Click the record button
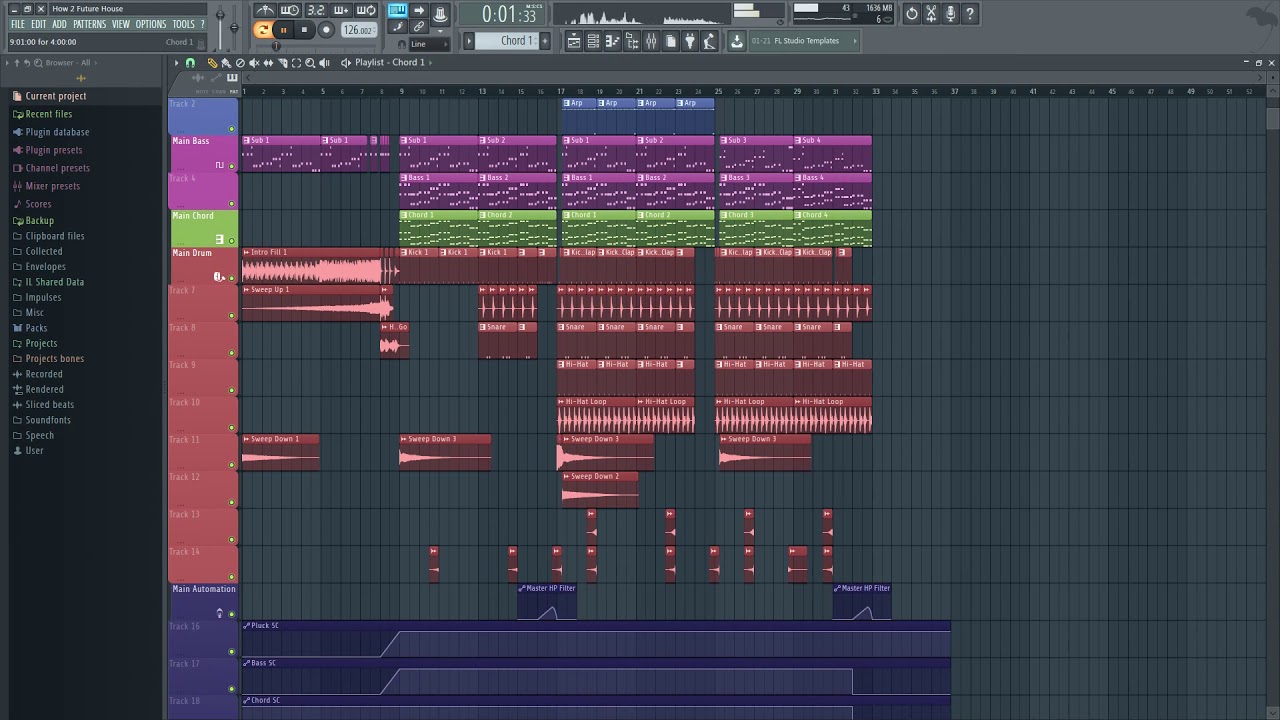This screenshot has height=720, width=1280. point(326,30)
